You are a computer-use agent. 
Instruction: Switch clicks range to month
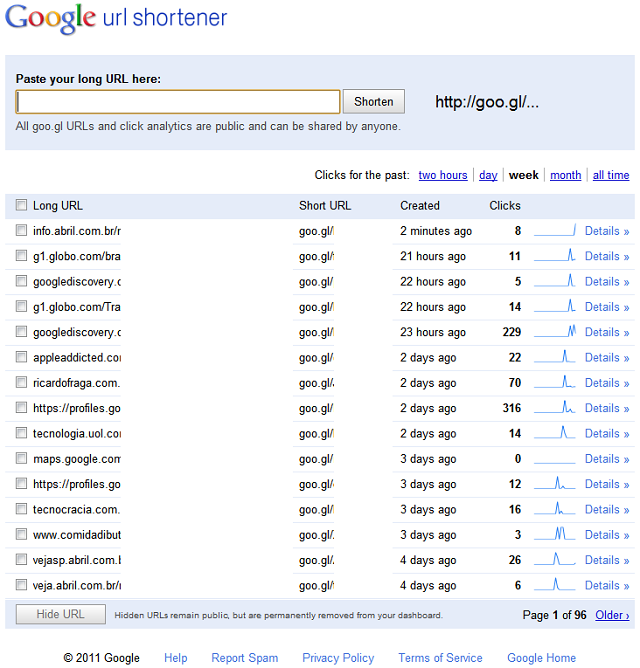(565, 175)
